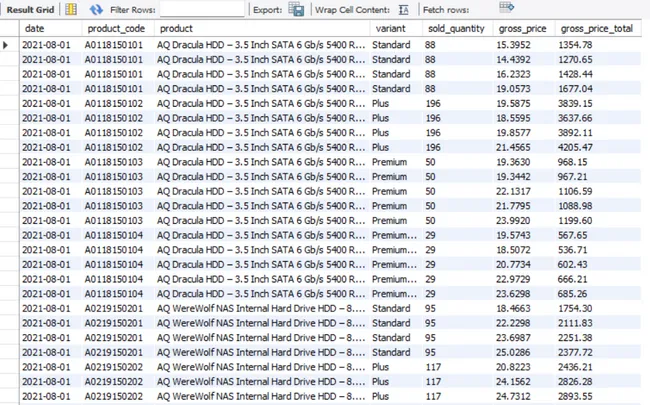The height and width of the screenshot is (405, 650).
Task: Click product_code A0118150103 in the 968.15 row
Action: (x=114, y=162)
